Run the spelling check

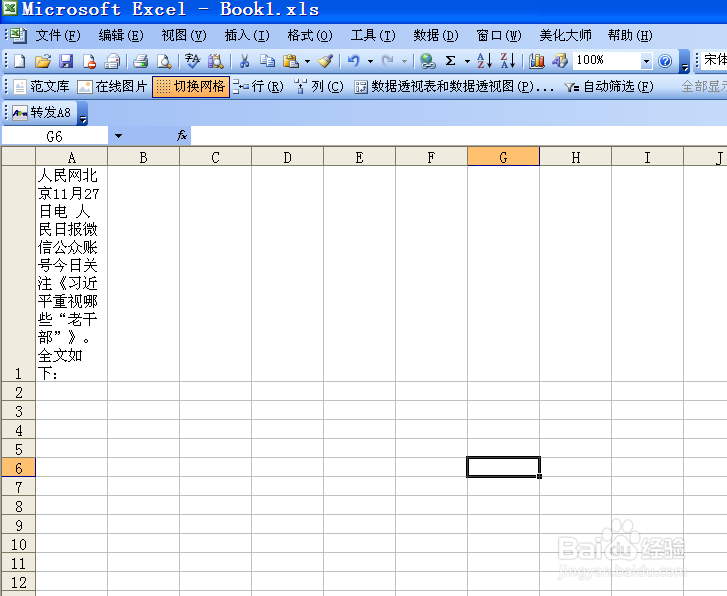pyautogui.click(x=192, y=61)
